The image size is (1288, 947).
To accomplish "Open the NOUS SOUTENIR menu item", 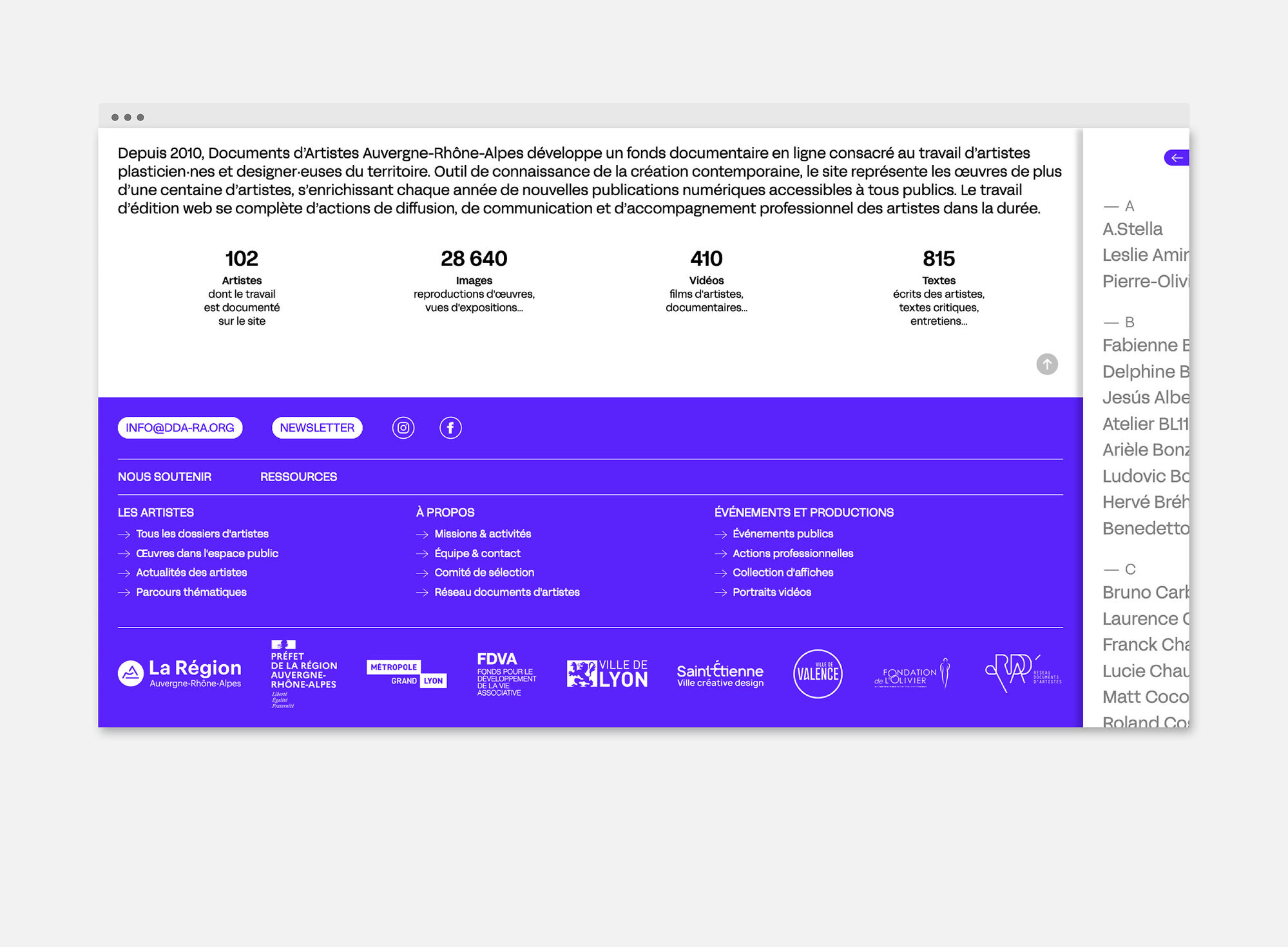I will [164, 477].
